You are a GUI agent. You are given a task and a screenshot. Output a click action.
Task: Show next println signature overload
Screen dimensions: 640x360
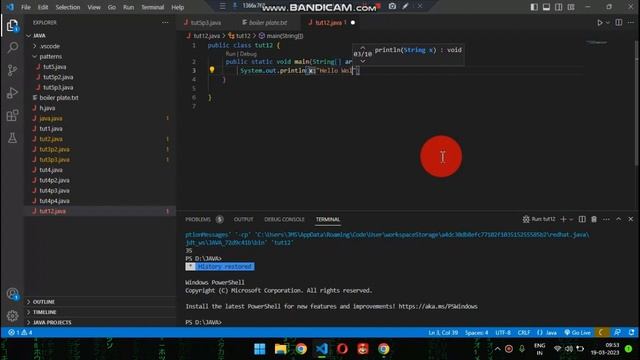(363, 61)
